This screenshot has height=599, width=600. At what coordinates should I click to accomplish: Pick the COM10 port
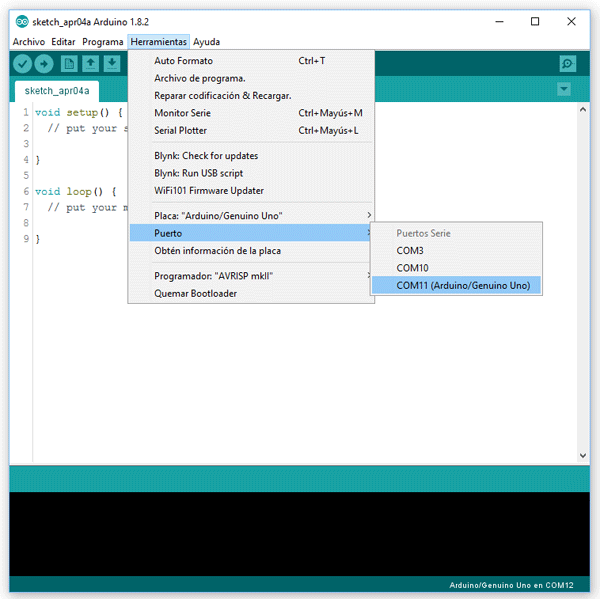coord(456,268)
